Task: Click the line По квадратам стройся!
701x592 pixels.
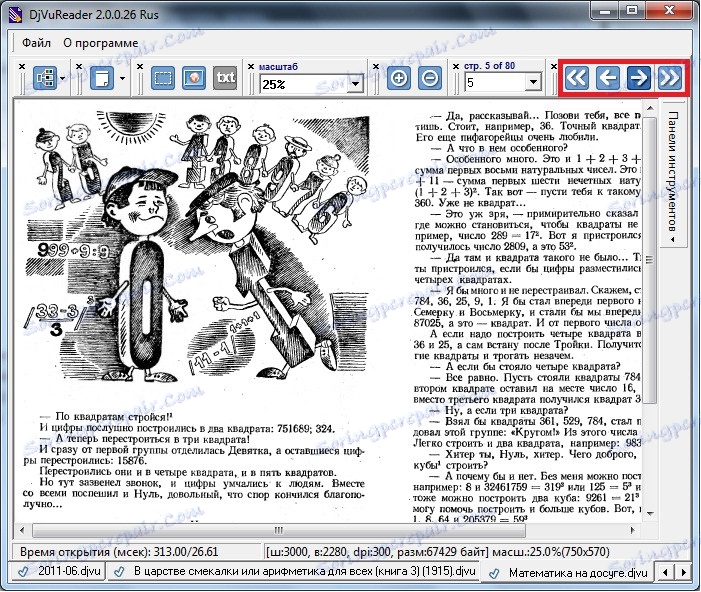Action: point(106,417)
